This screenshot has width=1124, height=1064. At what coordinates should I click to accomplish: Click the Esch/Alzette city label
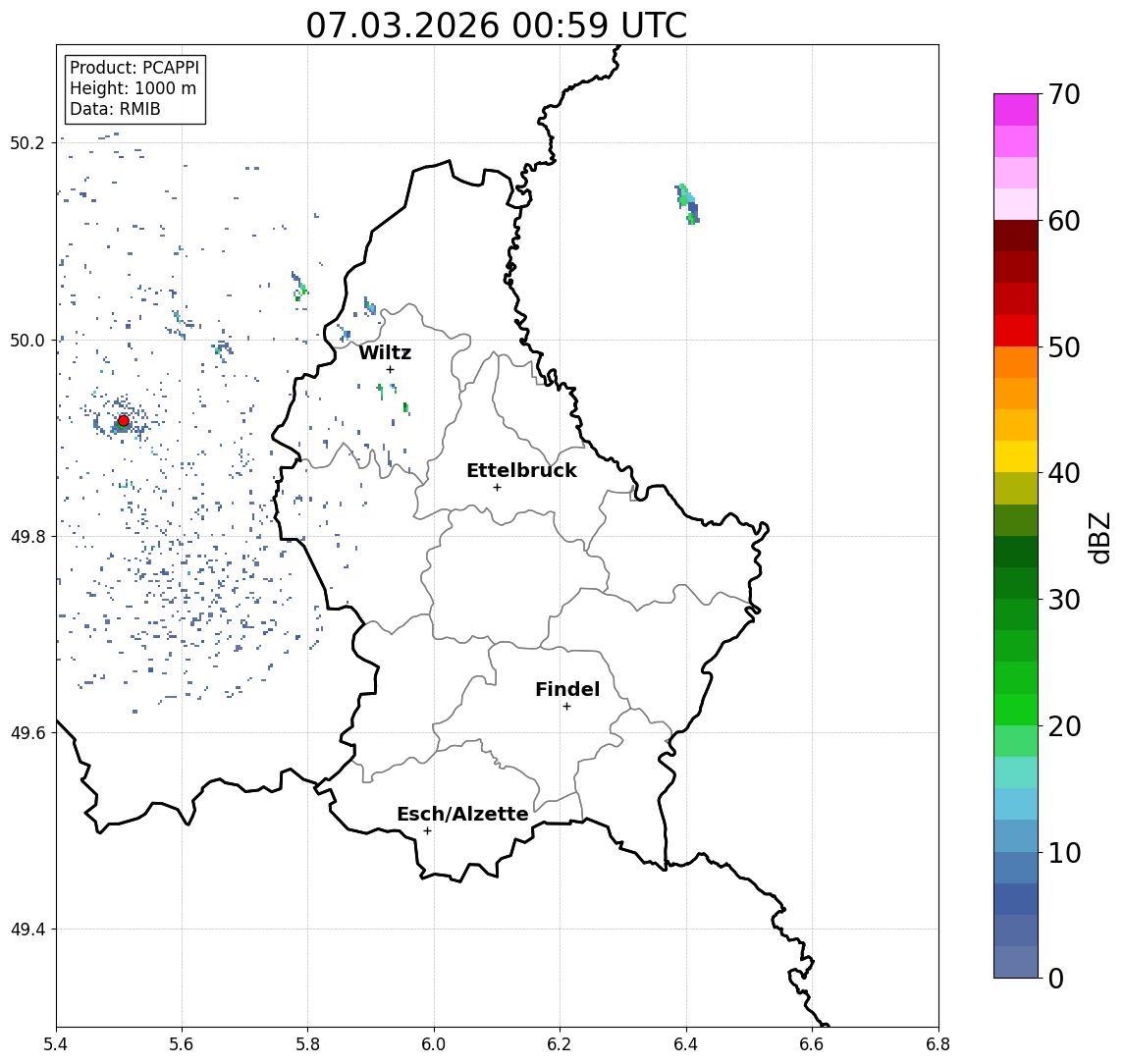click(x=462, y=814)
